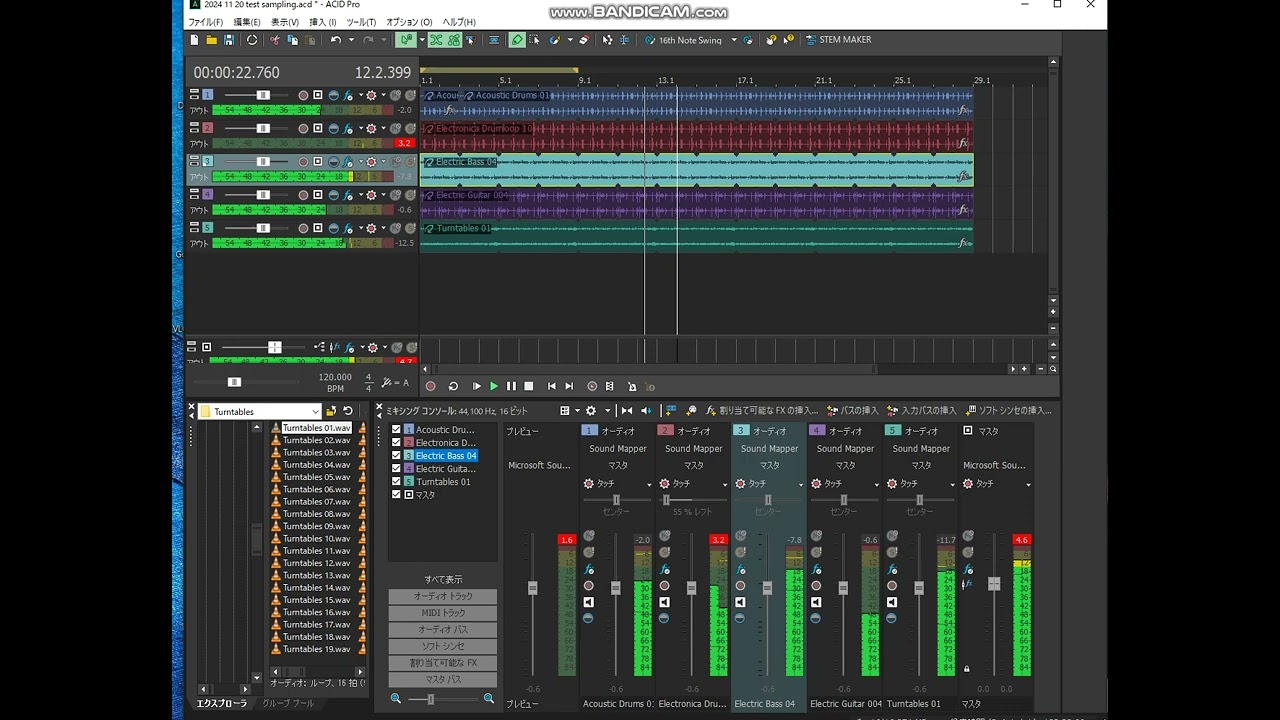
Task: Open the ファイル(F) menu
Action: click(206, 22)
